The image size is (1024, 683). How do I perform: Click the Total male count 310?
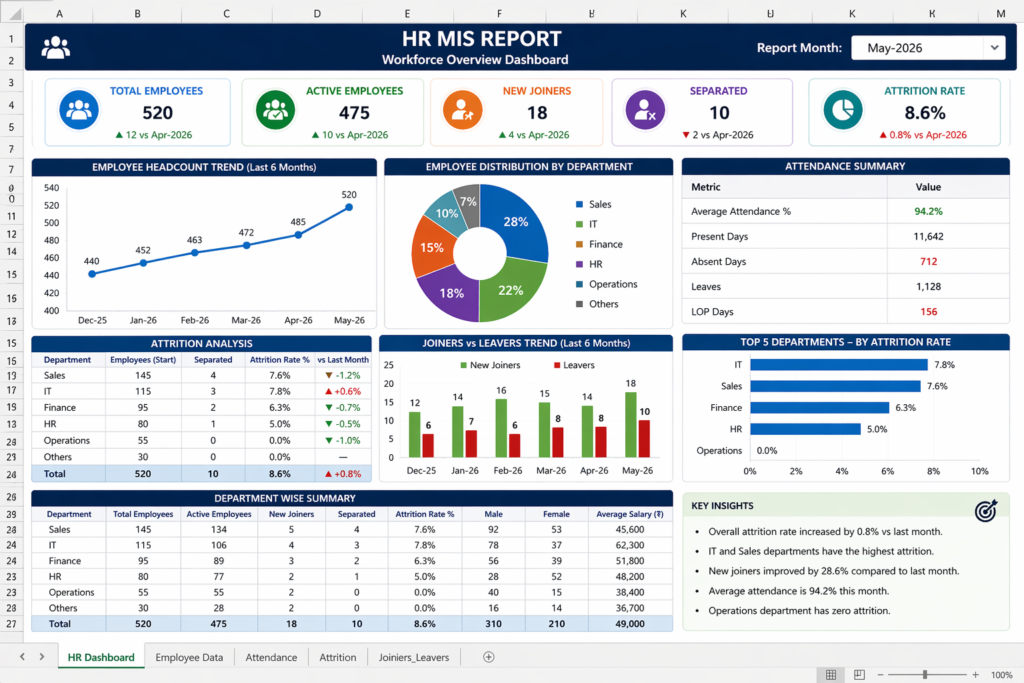[x=493, y=624]
